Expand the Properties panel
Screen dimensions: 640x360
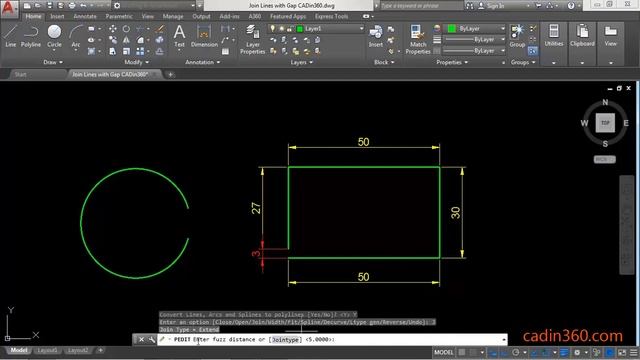452,62
